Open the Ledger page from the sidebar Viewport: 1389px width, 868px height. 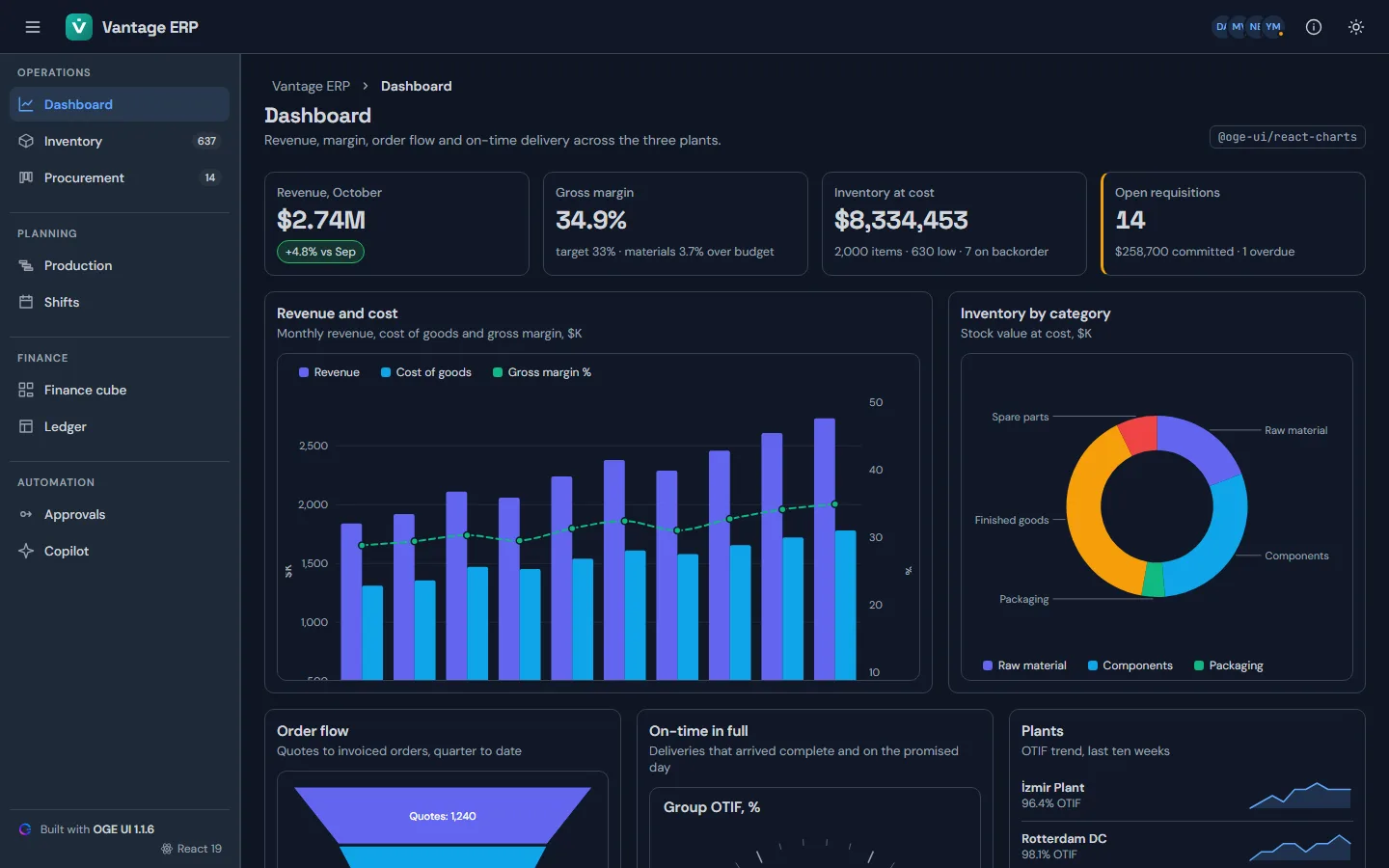pyautogui.click(x=120, y=426)
